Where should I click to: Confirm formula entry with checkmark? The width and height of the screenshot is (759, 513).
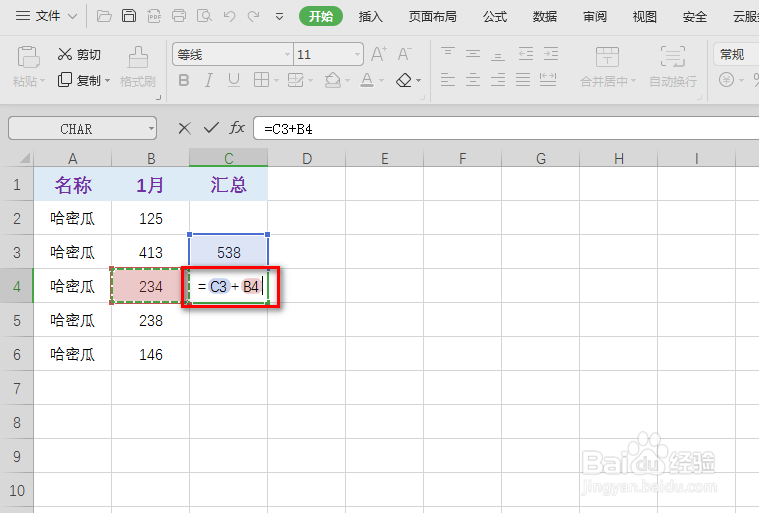pyautogui.click(x=211, y=128)
